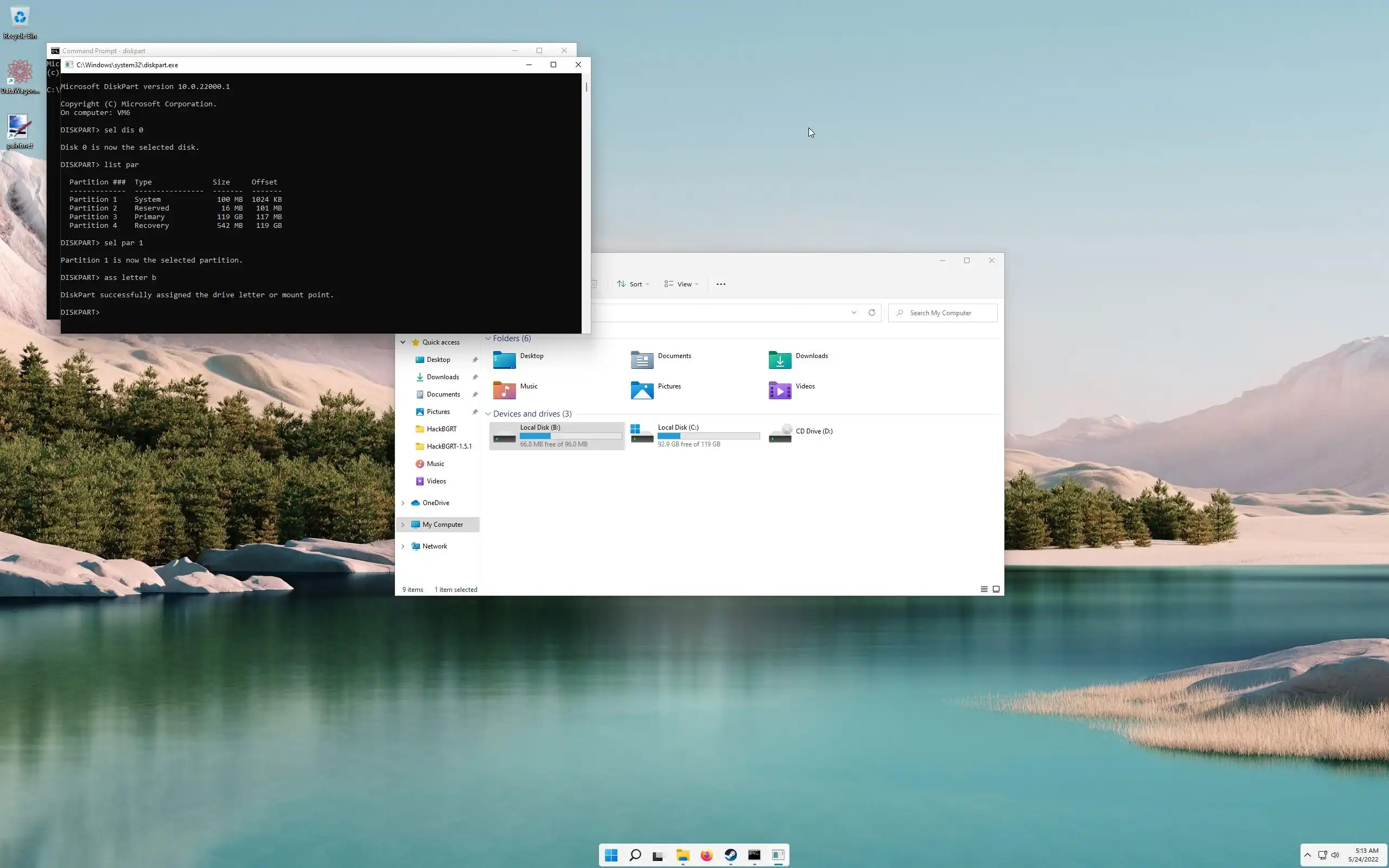Select Network in the navigation pane
The image size is (1389, 868).
(435, 546)
